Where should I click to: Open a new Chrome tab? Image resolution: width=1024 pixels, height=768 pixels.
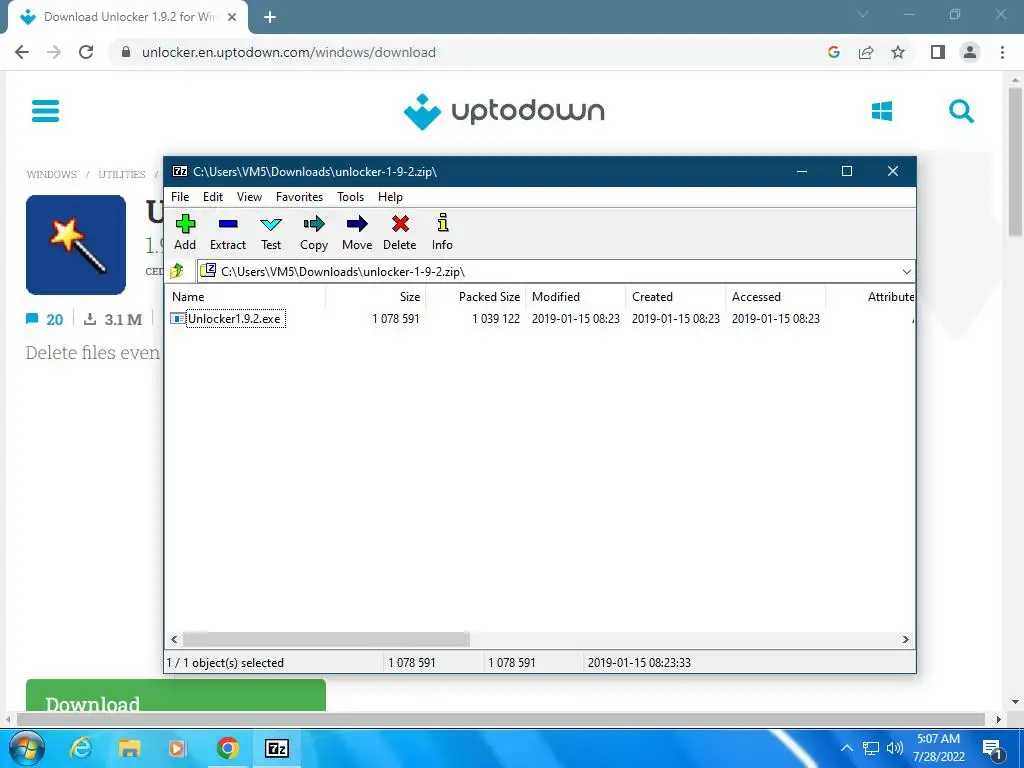click(270, 17)
